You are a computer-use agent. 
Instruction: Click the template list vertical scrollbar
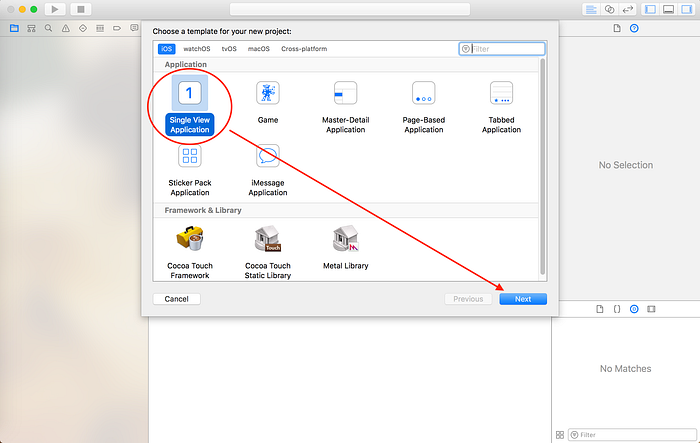pos(542,167)
